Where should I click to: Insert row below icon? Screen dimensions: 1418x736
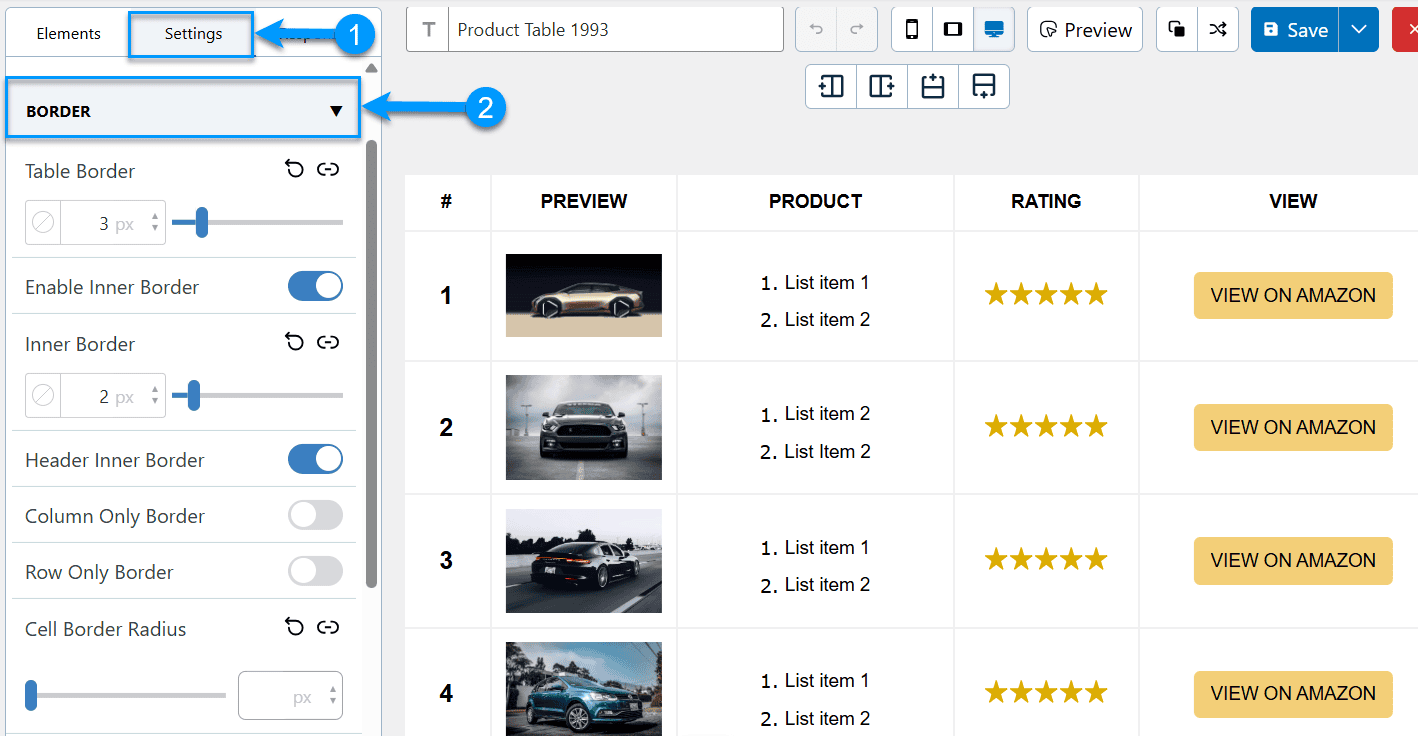(984, 87)
